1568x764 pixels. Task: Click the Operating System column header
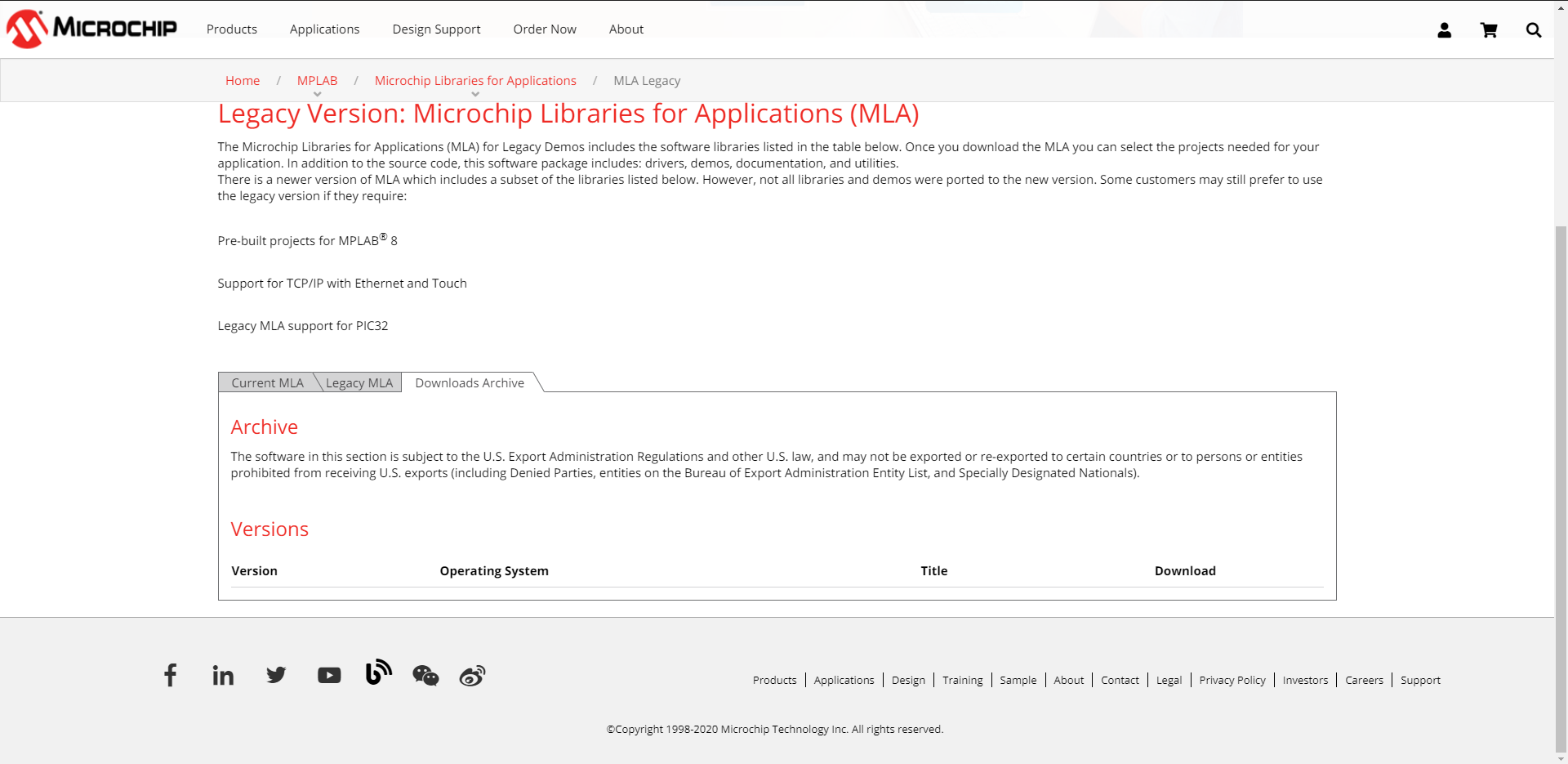click(494, 570)
